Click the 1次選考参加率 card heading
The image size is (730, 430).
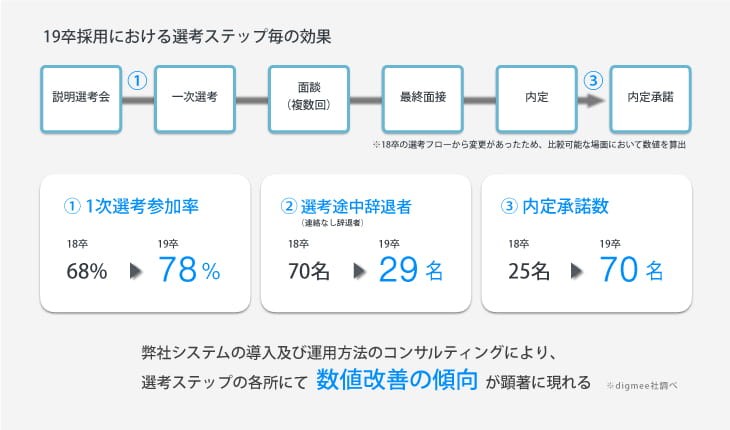pyautogui.click(x=131, y=206)
